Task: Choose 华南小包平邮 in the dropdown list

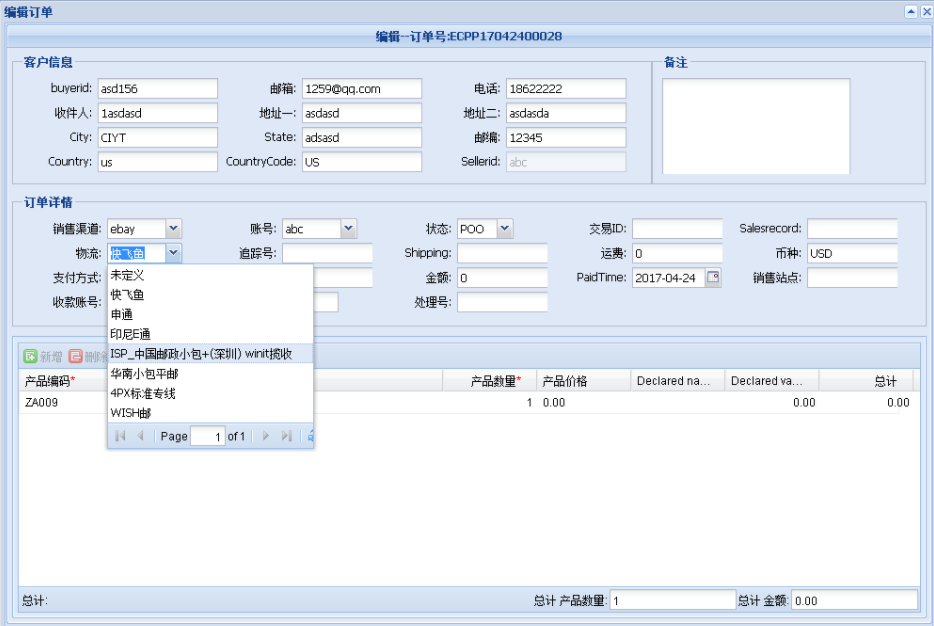Action: point(144,373)
